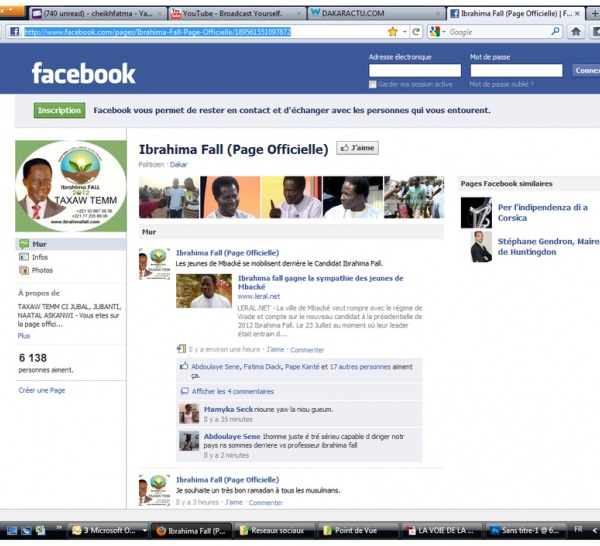Open 'Stéphane Gendron, Maire de Huntingdon' page
The height and width of the screenshot is (546, 600).
(x=548, y=246)
